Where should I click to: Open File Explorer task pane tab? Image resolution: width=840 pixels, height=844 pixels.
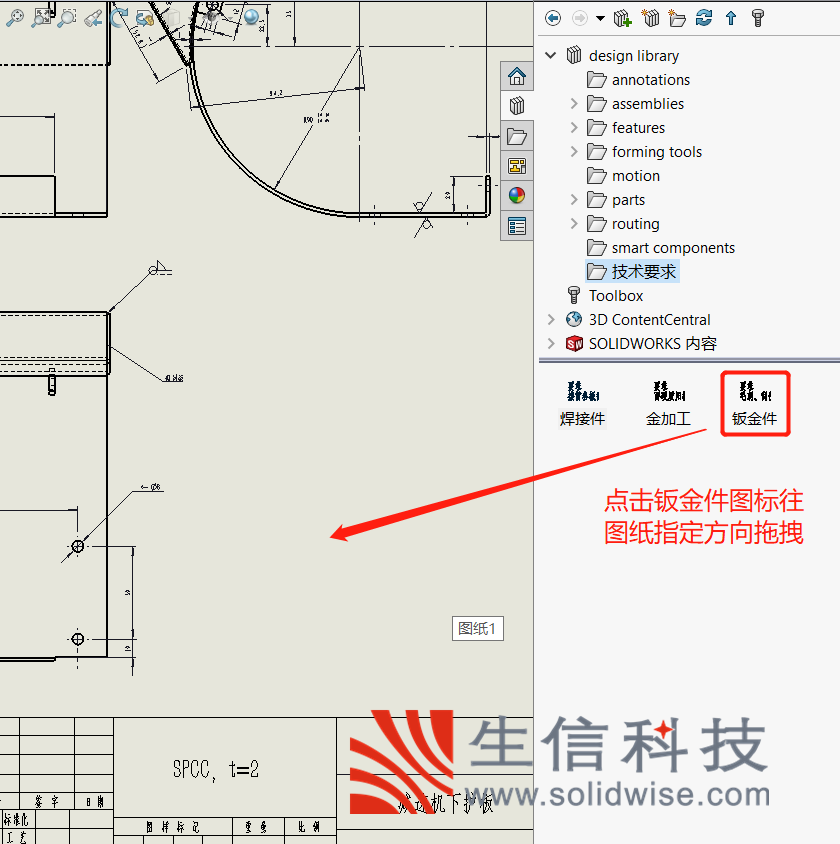point(517,136)
